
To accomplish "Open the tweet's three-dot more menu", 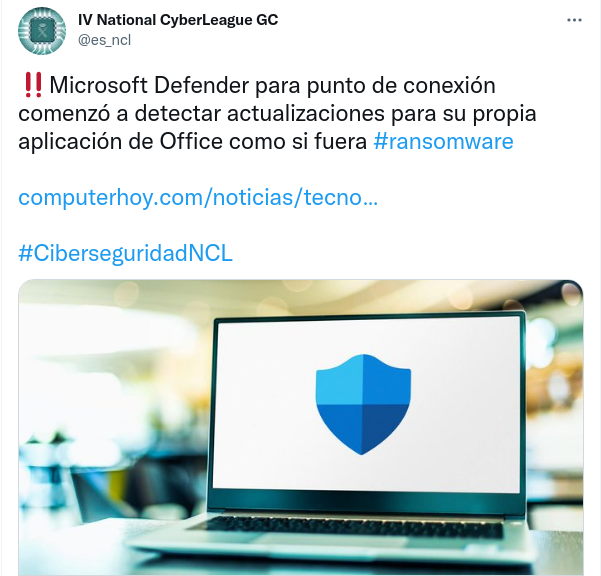I will point(574,20).
